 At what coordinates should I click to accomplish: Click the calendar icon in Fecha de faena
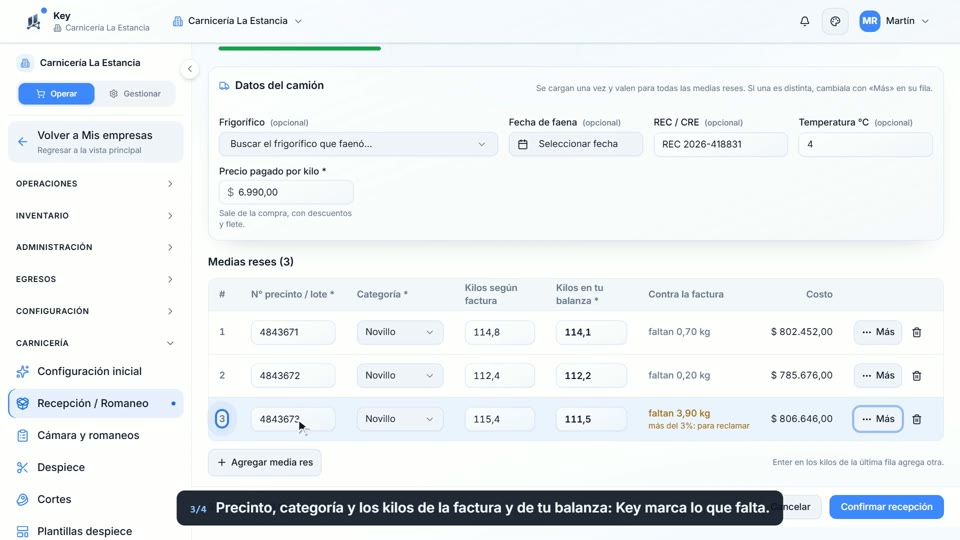(523, 144)
